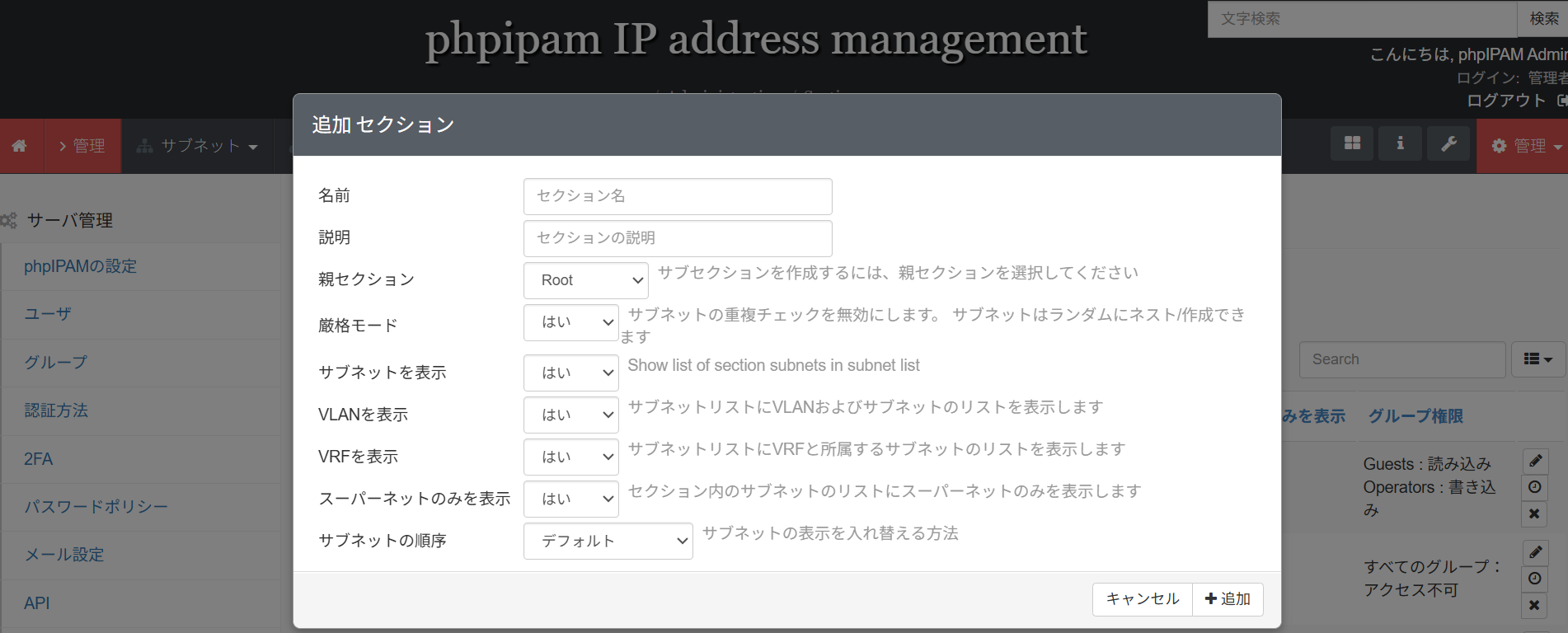The image size is (1568, 633).
Task: Open the VRFを表示 dropdown
Action: click(570, 457)
